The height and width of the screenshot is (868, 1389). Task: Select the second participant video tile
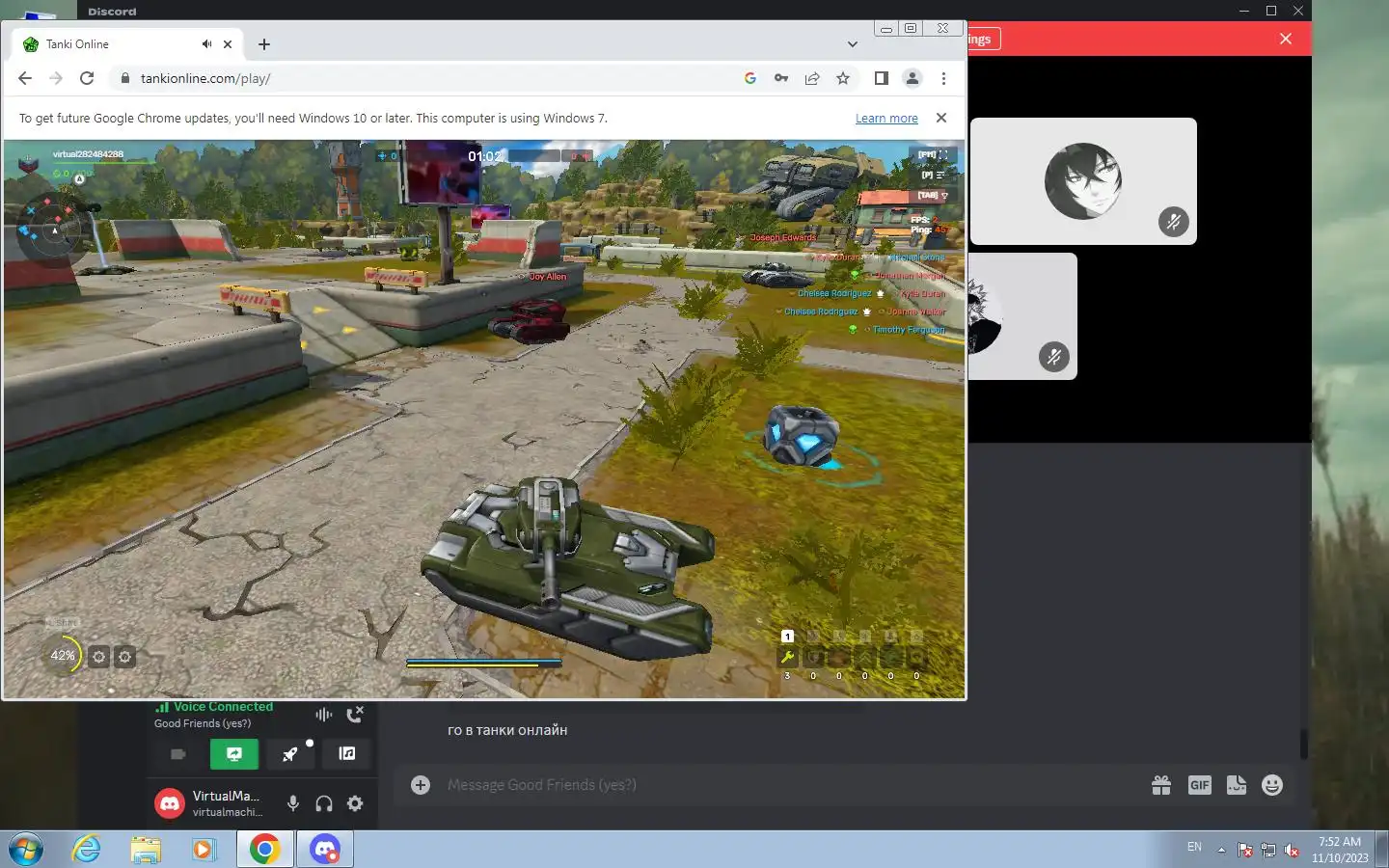[1022, 316]
